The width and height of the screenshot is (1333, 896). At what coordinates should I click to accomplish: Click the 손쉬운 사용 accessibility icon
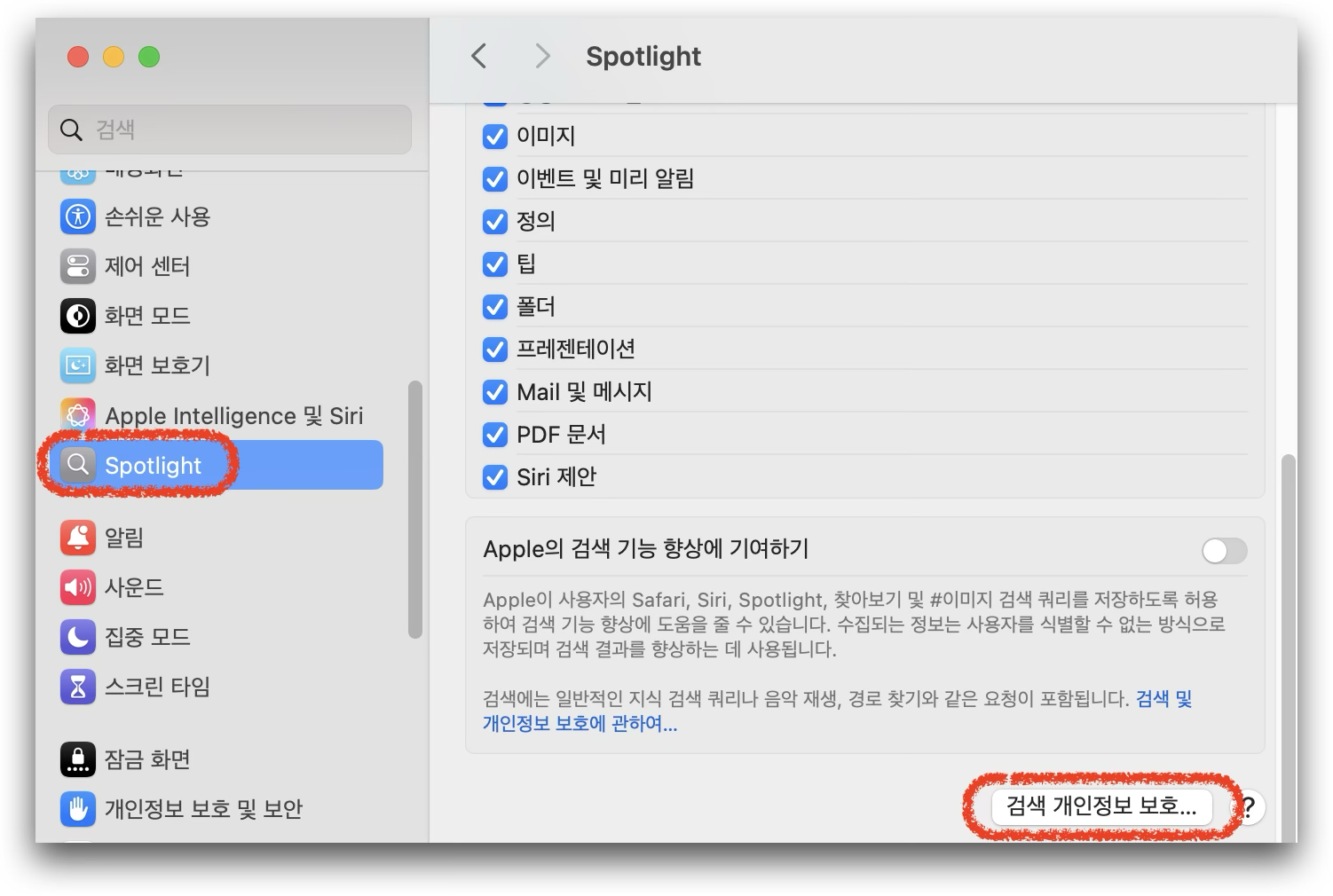click(x=78, y=216)
